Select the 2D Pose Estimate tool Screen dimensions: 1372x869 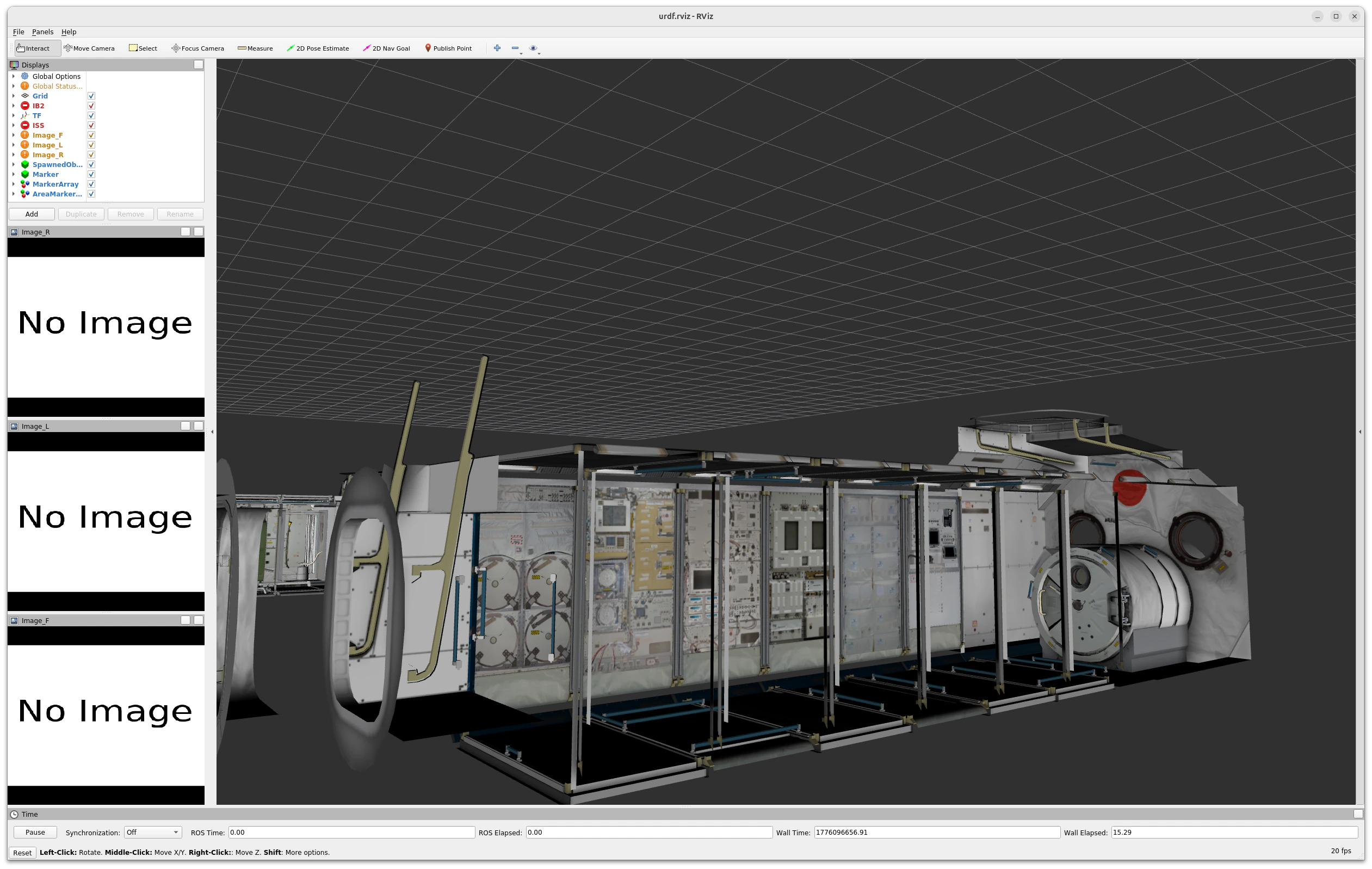click(x=318, y=48)
